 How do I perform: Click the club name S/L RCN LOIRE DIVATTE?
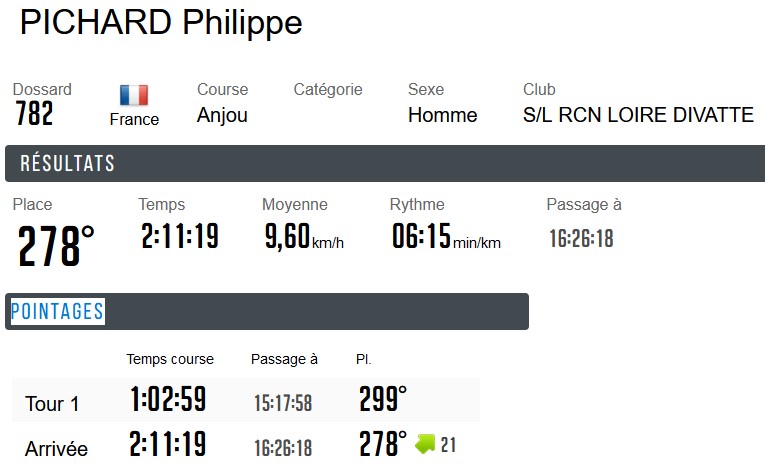point(638,116)
